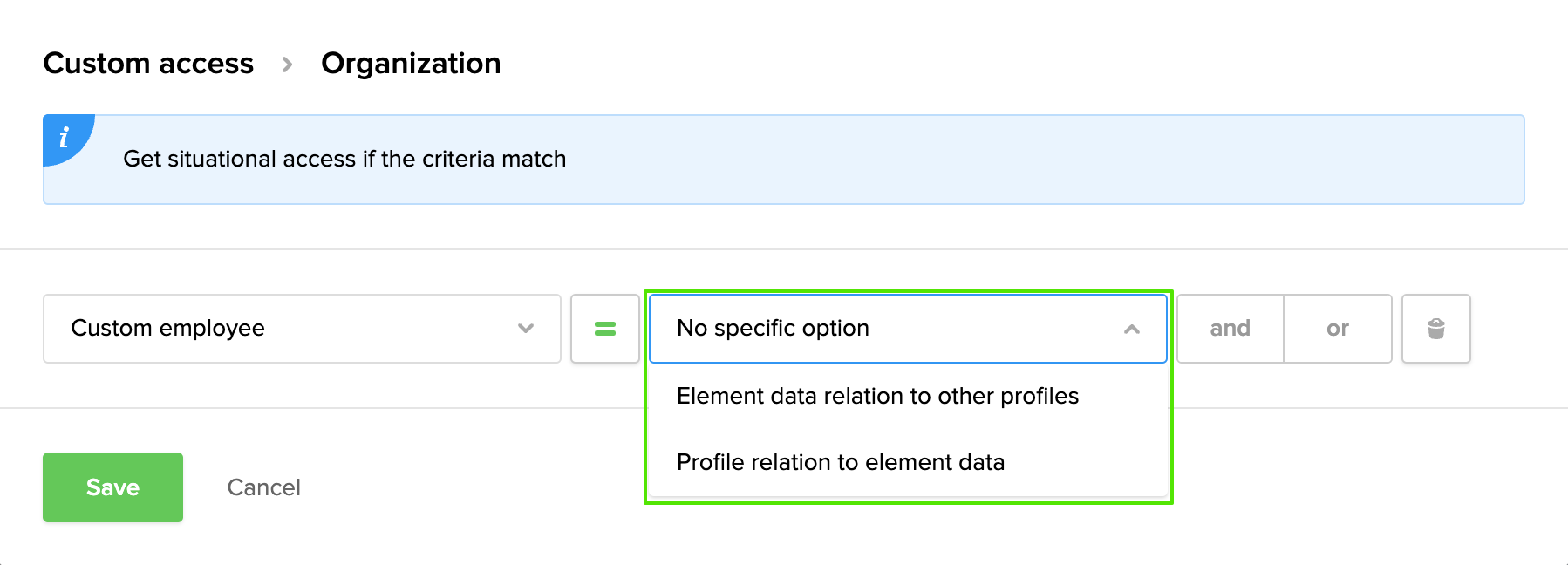
Task: Open the Custom employee dropdown
Action: 301,329
